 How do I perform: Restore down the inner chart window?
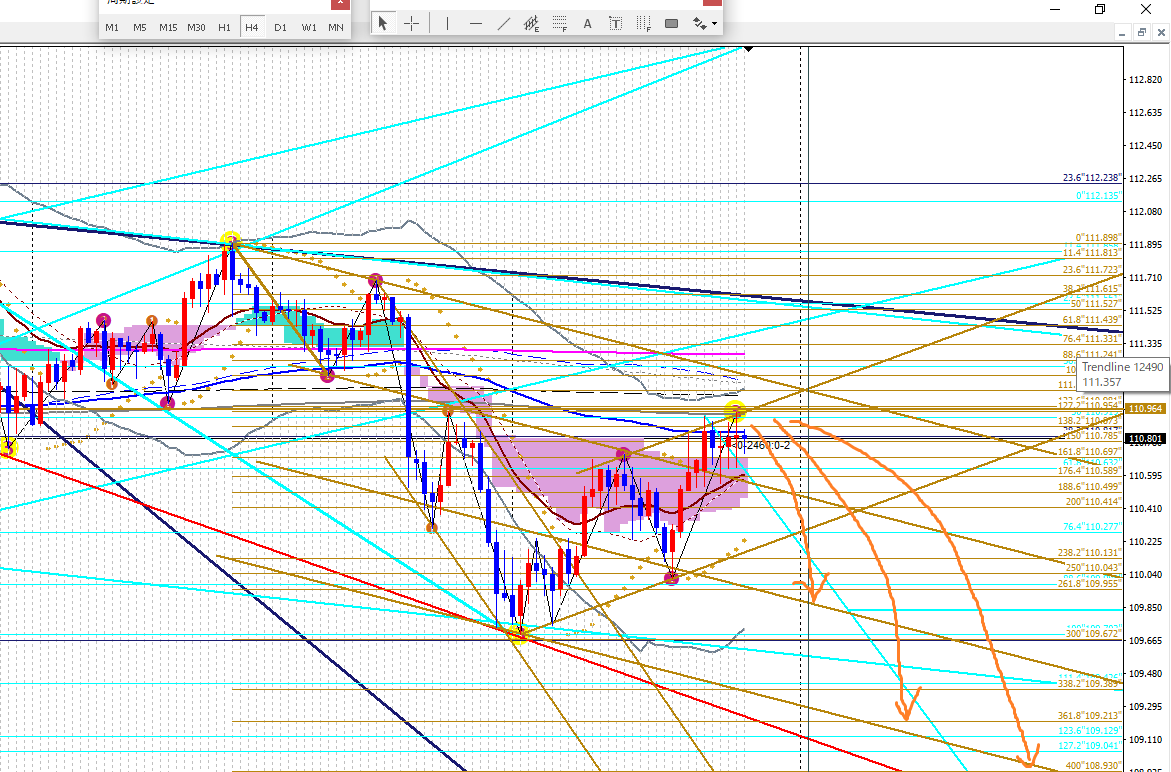click(1142, 33)
